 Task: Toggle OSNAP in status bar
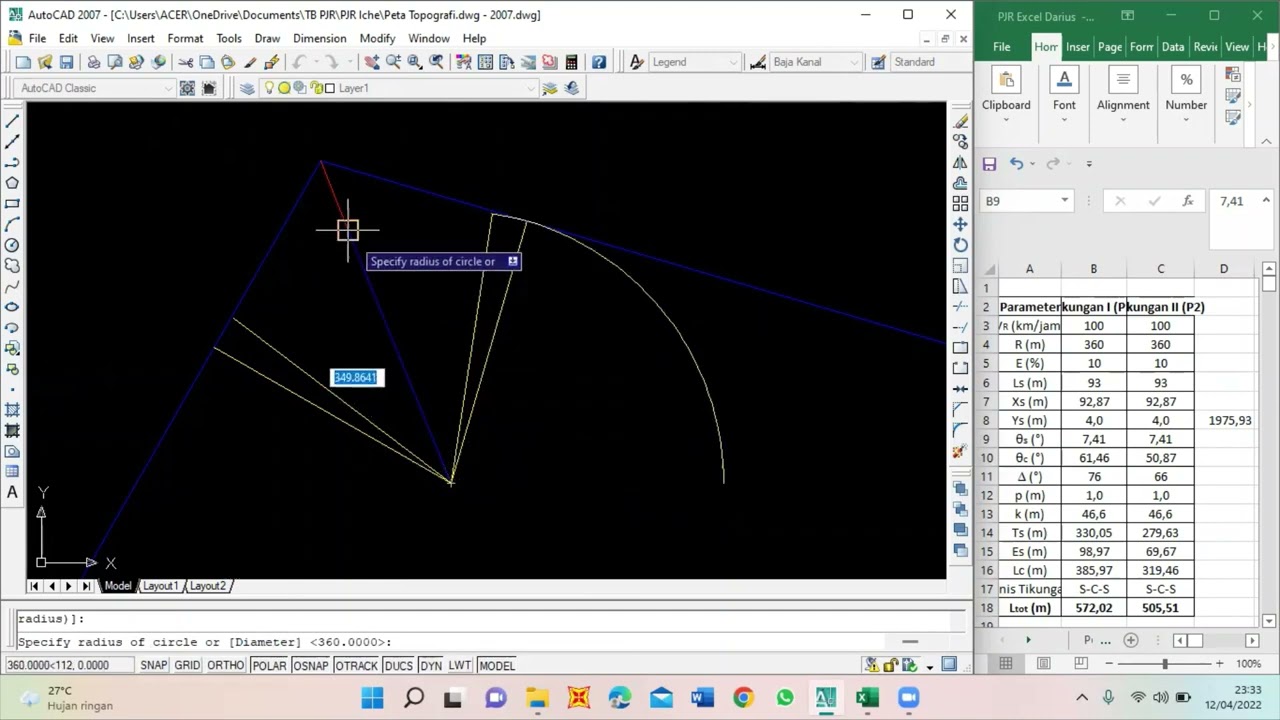tap(310, 665)
